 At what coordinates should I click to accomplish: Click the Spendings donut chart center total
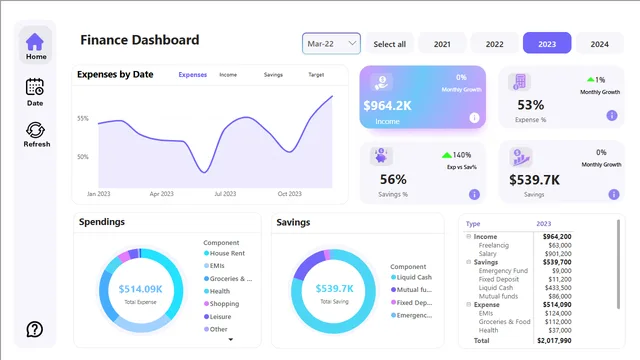click(x=140, y=289)
